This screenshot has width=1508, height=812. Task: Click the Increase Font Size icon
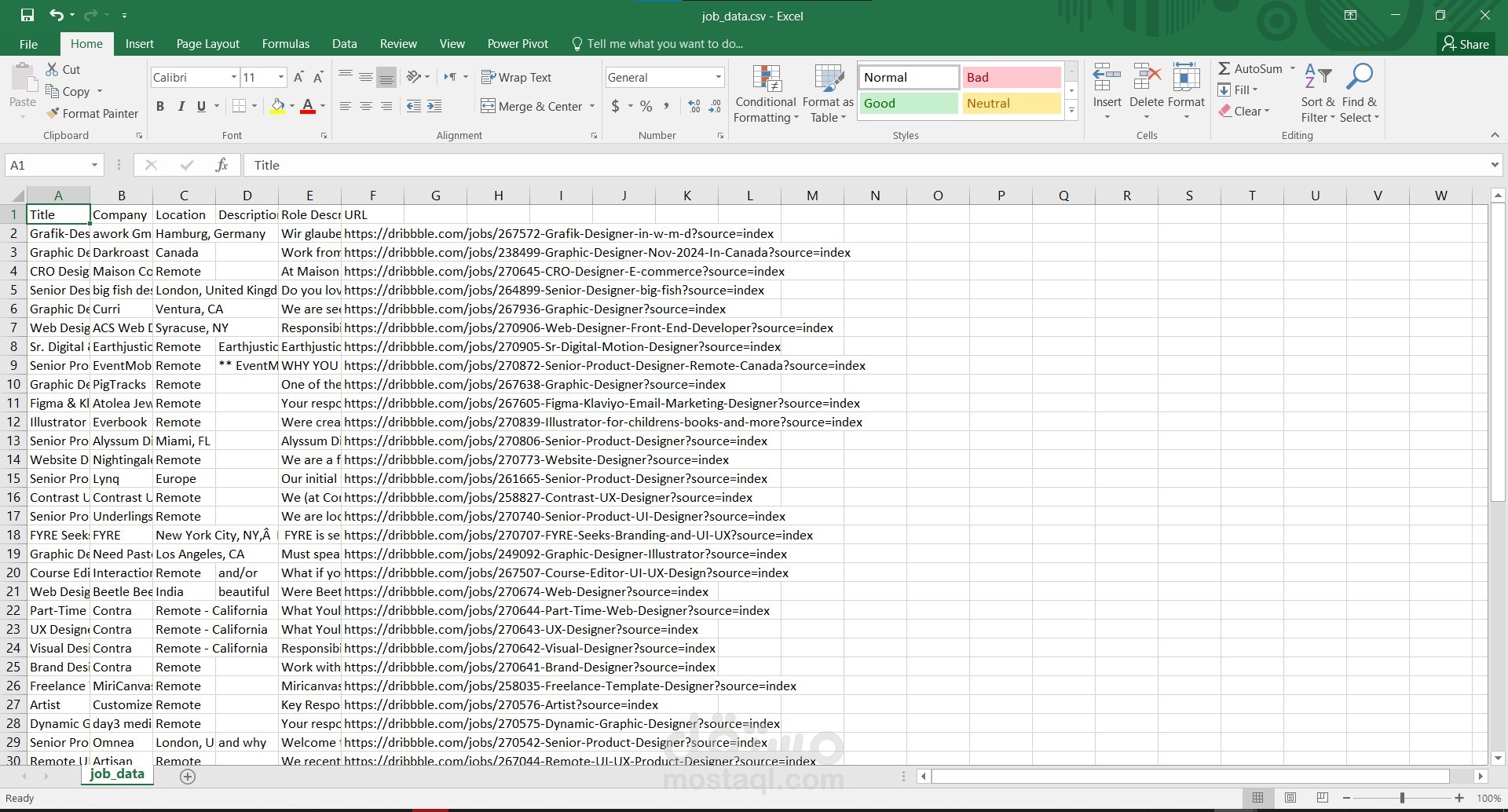(298, 77)
